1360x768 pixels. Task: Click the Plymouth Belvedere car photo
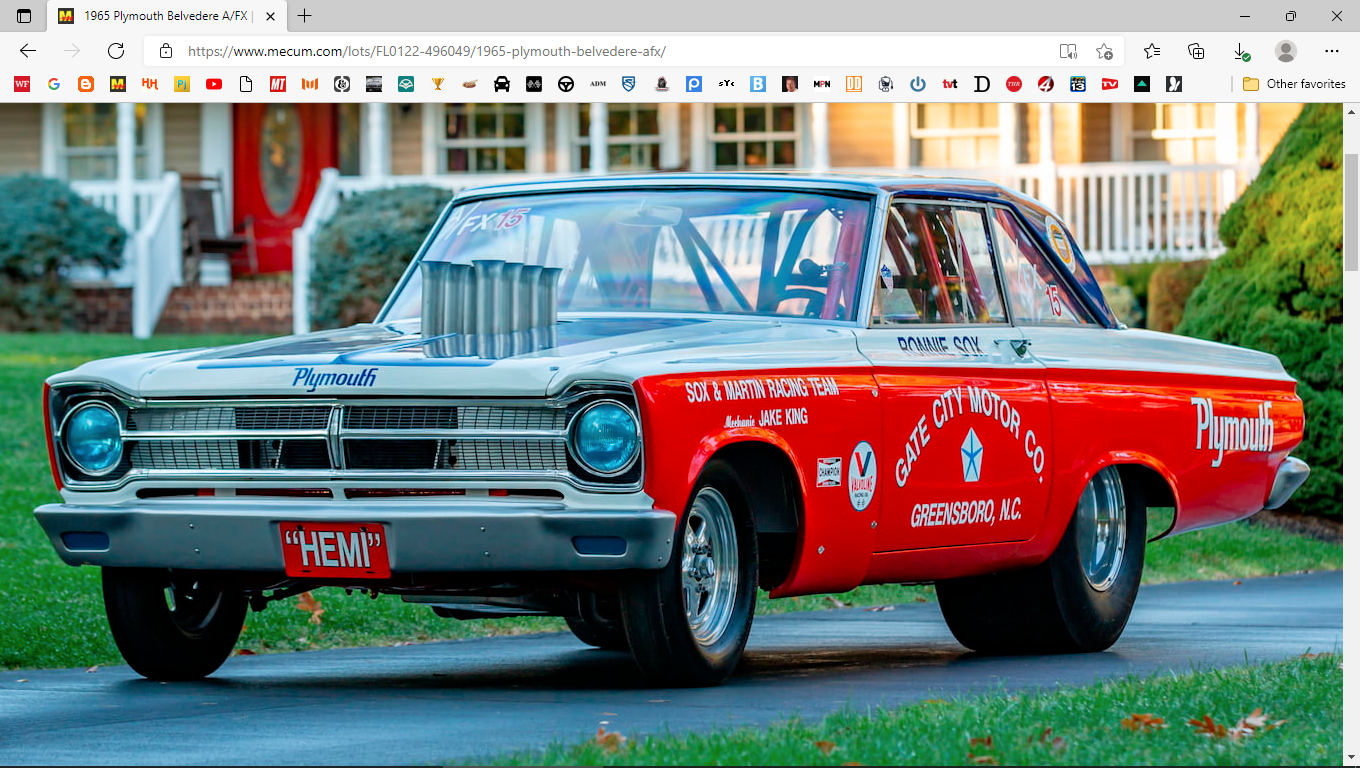pyautogui.click(x=671, y=434)
